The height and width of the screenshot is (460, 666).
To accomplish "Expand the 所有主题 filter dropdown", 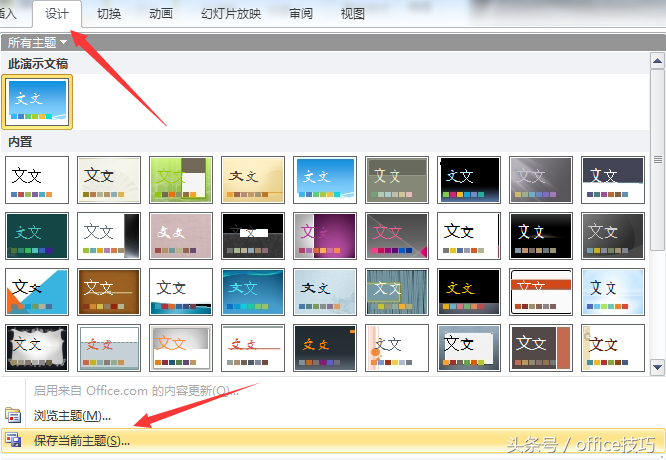I will [x=37, y=42].
